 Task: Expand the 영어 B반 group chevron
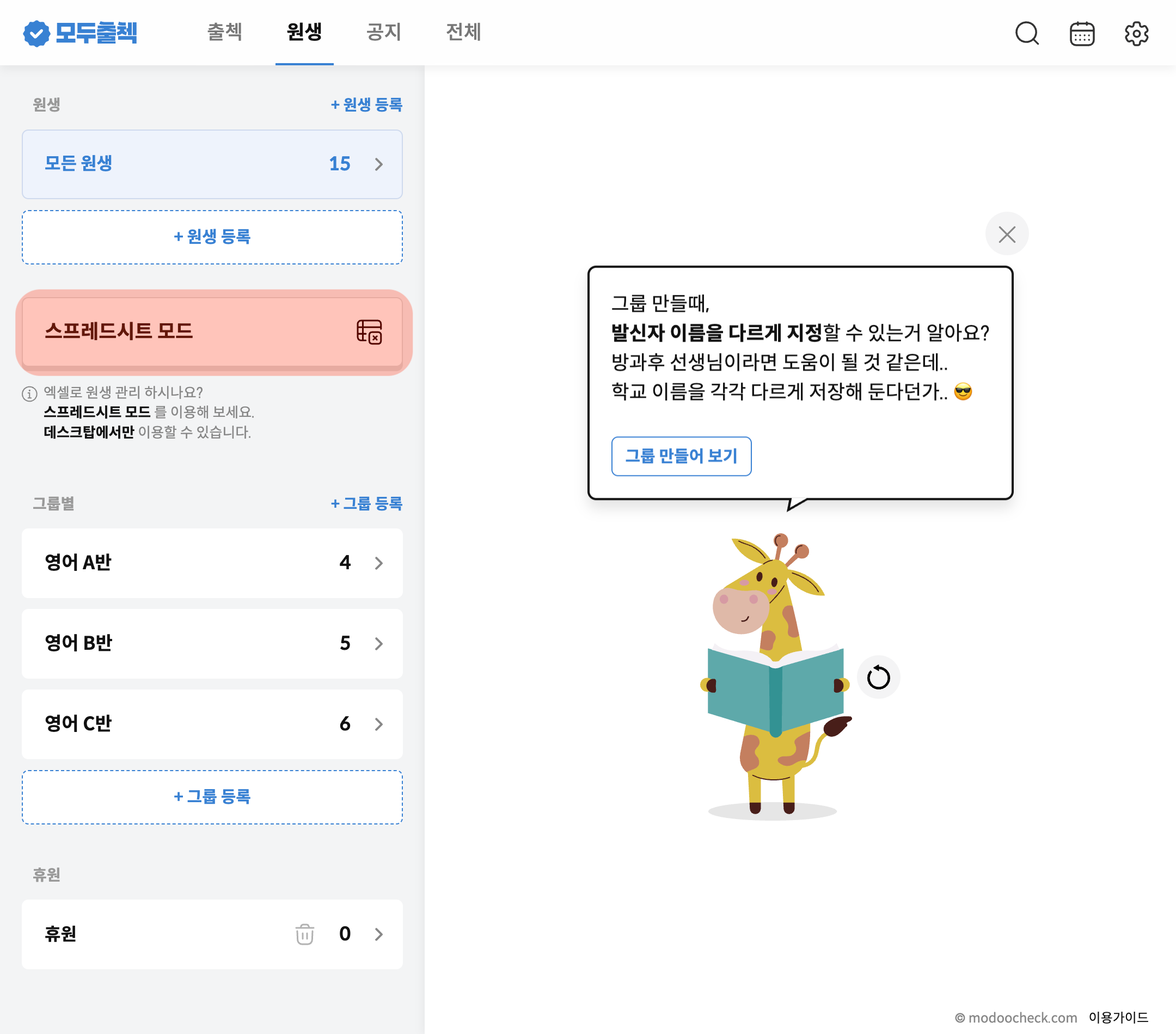pyautogui.click(x=378, y=643)
